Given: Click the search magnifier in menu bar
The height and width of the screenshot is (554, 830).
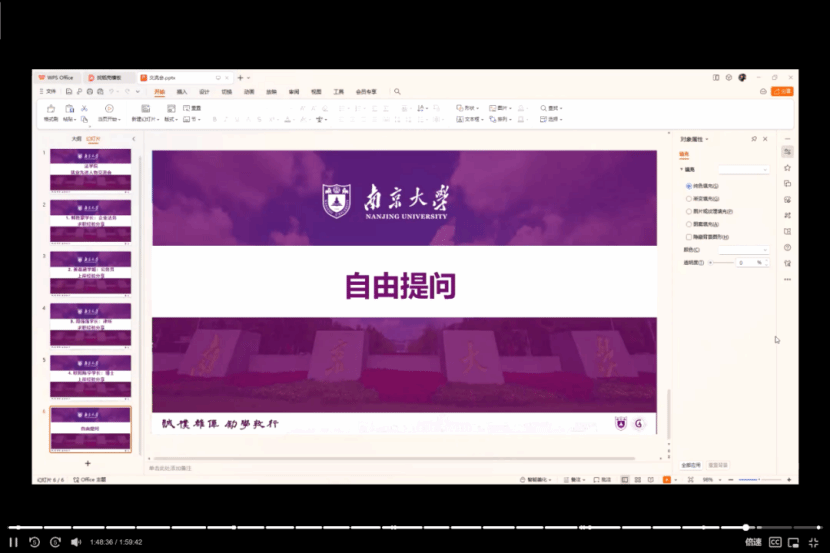Looking at the screenshot, I should (397, 92).
